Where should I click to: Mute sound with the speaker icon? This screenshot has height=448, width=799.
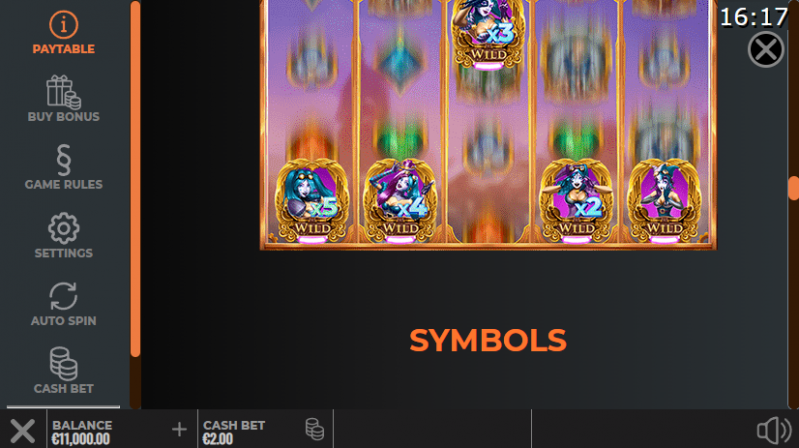[x=774, y=430]
